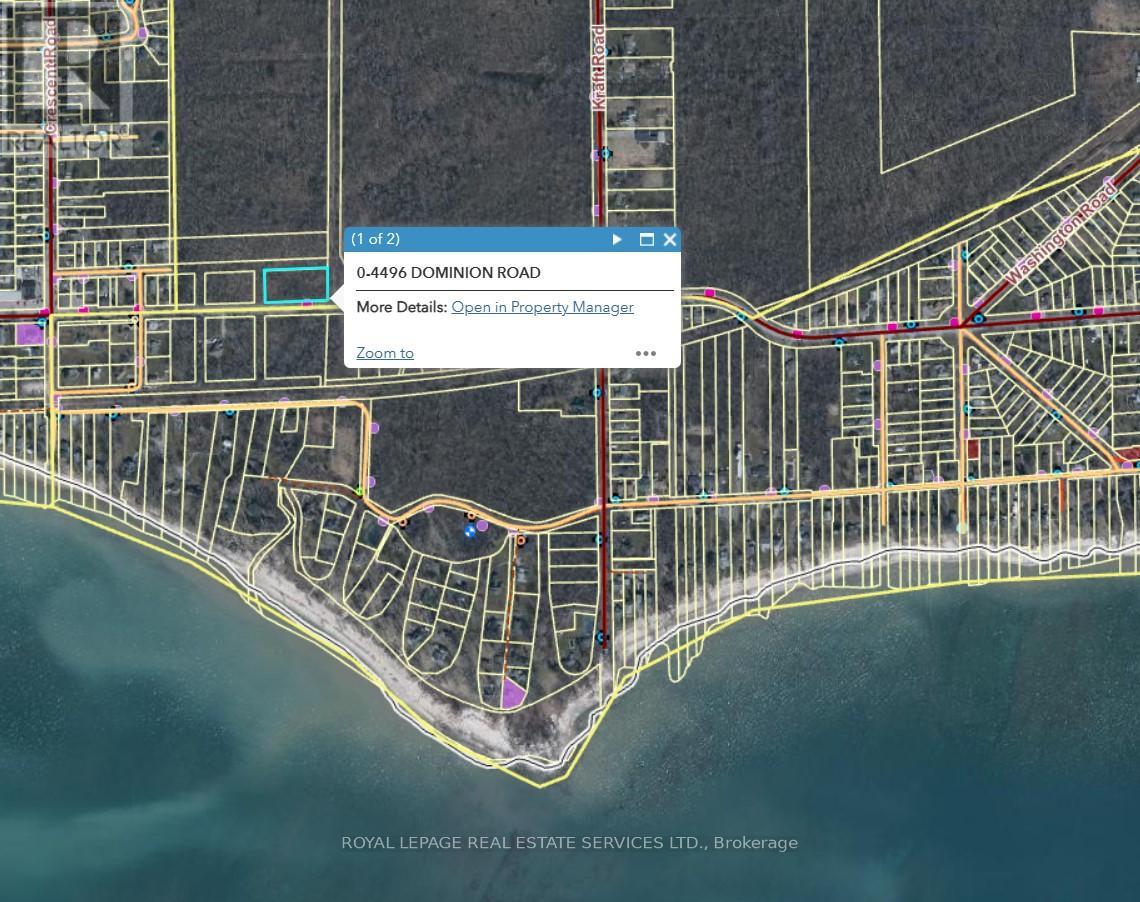The width and height of the screenshot is (1140, 902).
Task: Expand the popup actions with the three dots
Action: coord(645,352)
